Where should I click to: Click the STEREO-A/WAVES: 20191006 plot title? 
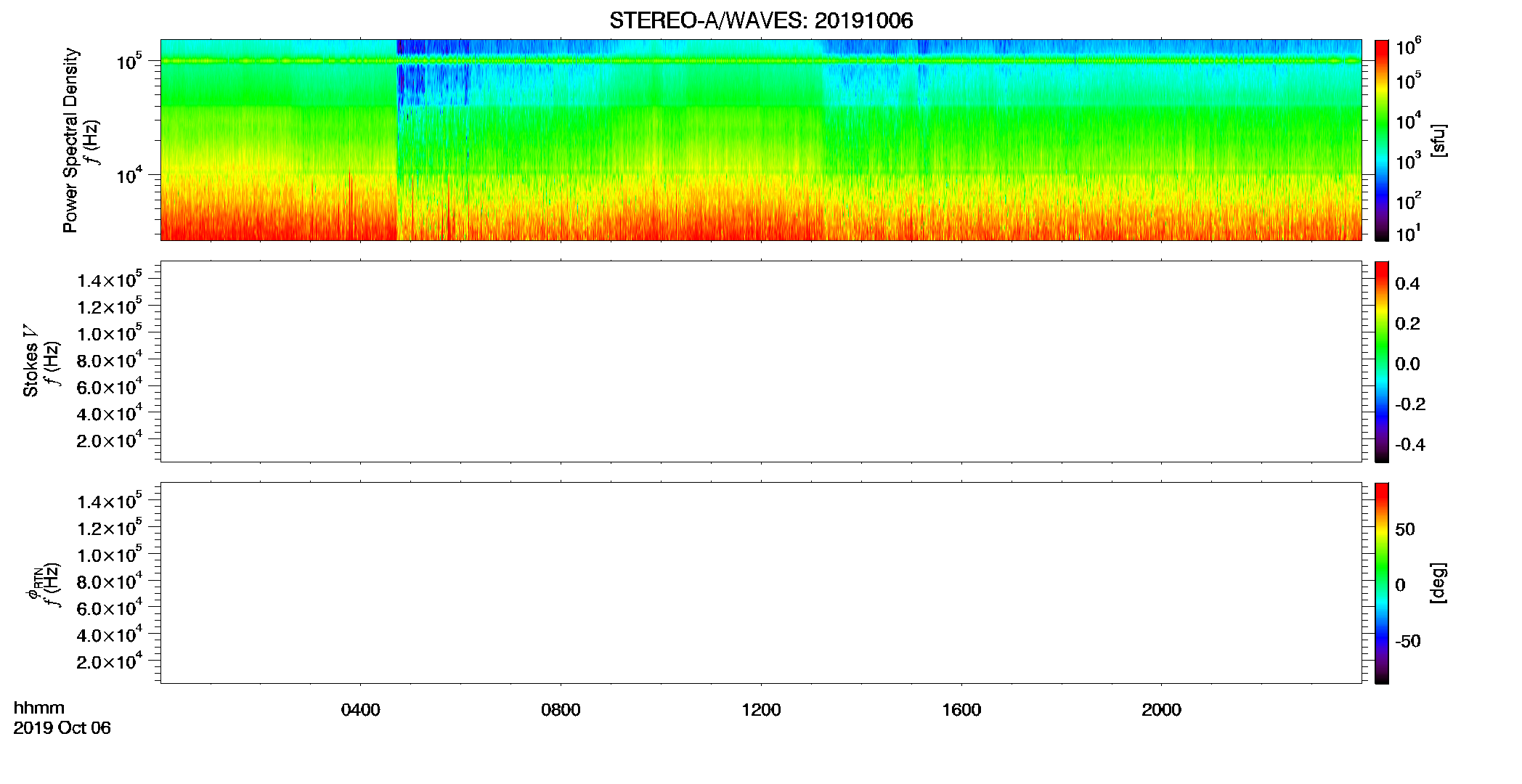(x=761, y=20)
